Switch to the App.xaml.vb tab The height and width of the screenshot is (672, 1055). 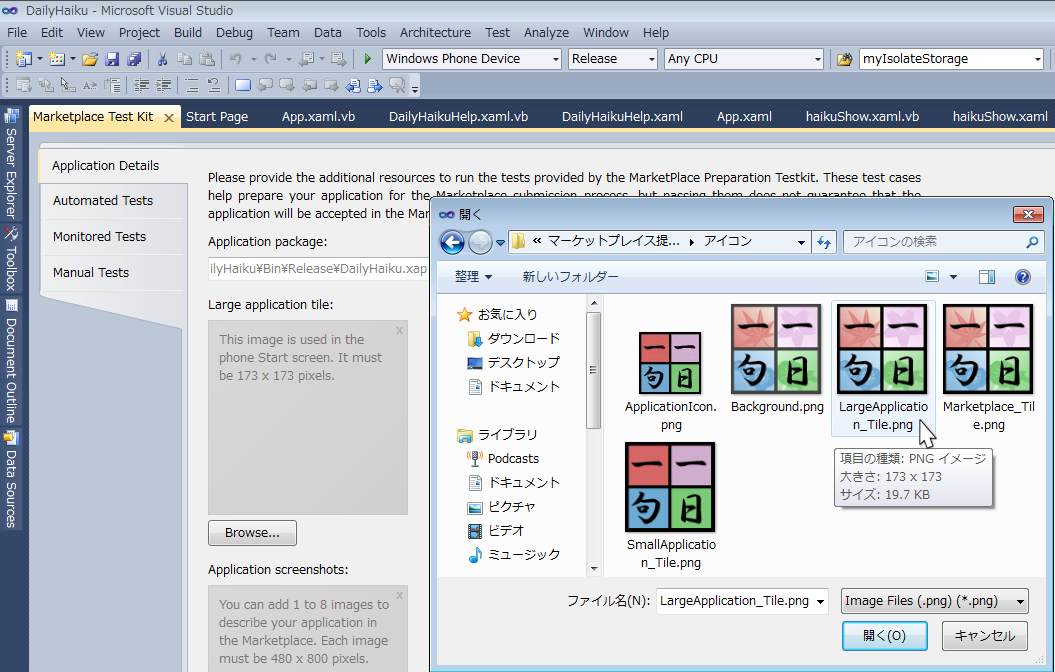click(318, 116)
